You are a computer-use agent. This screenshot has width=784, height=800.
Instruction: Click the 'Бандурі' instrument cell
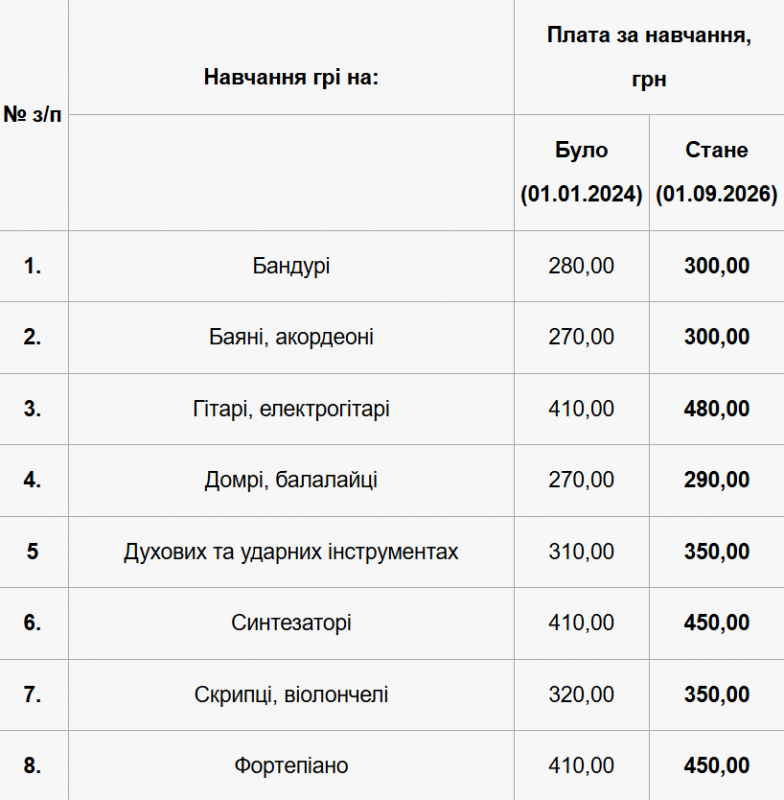[x=291, y=266]
